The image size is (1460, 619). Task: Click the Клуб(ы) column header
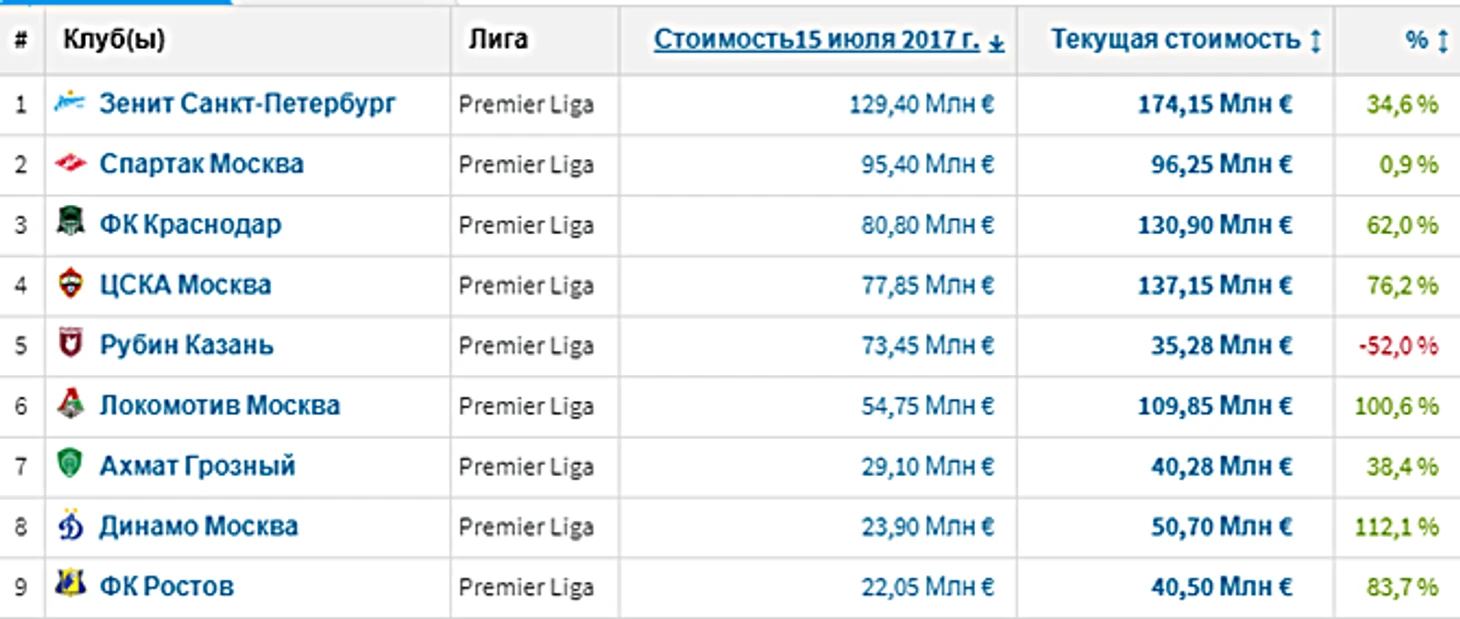pyautogui.click(x=114, y=40)
